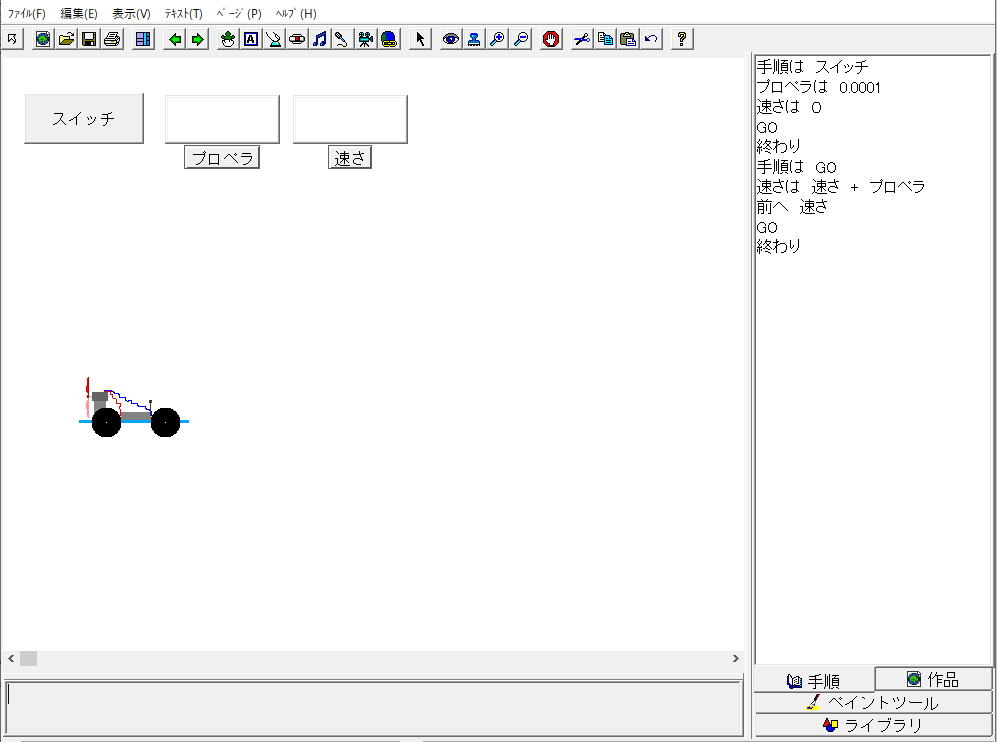
Task: Click the horizontal scrollbar right arrow
Action: [x=736, y=658]
